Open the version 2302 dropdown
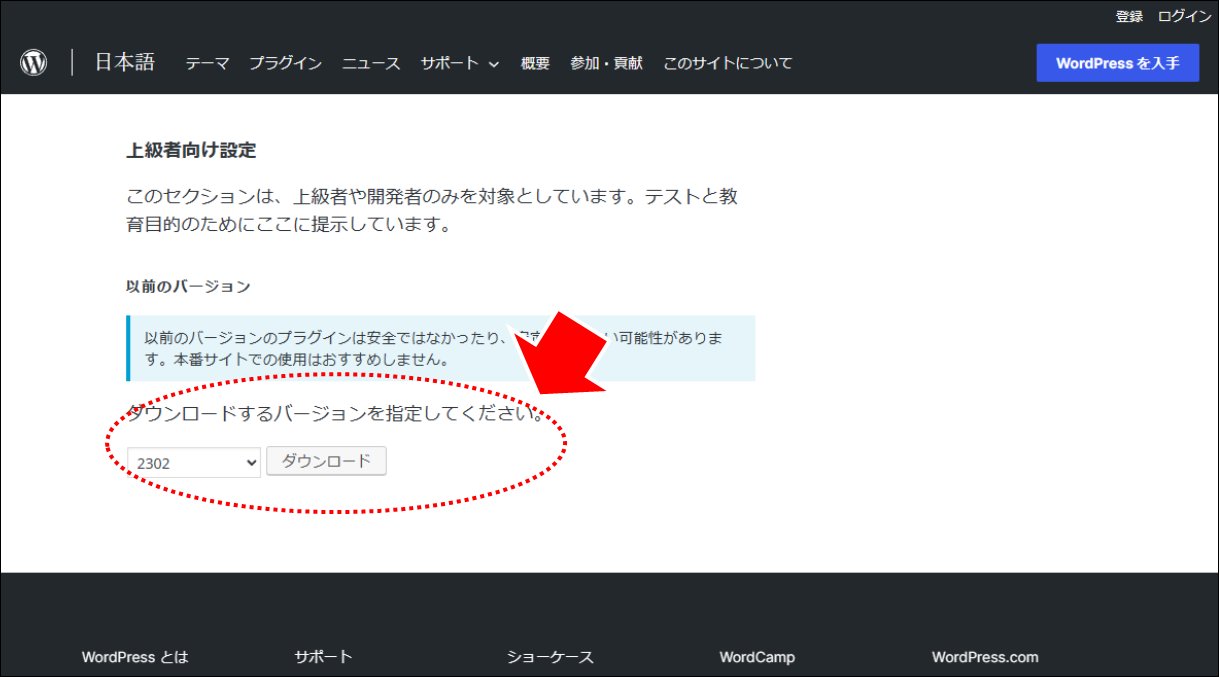Viewport: 1219px width, 677px height. (x=194, y=462)
